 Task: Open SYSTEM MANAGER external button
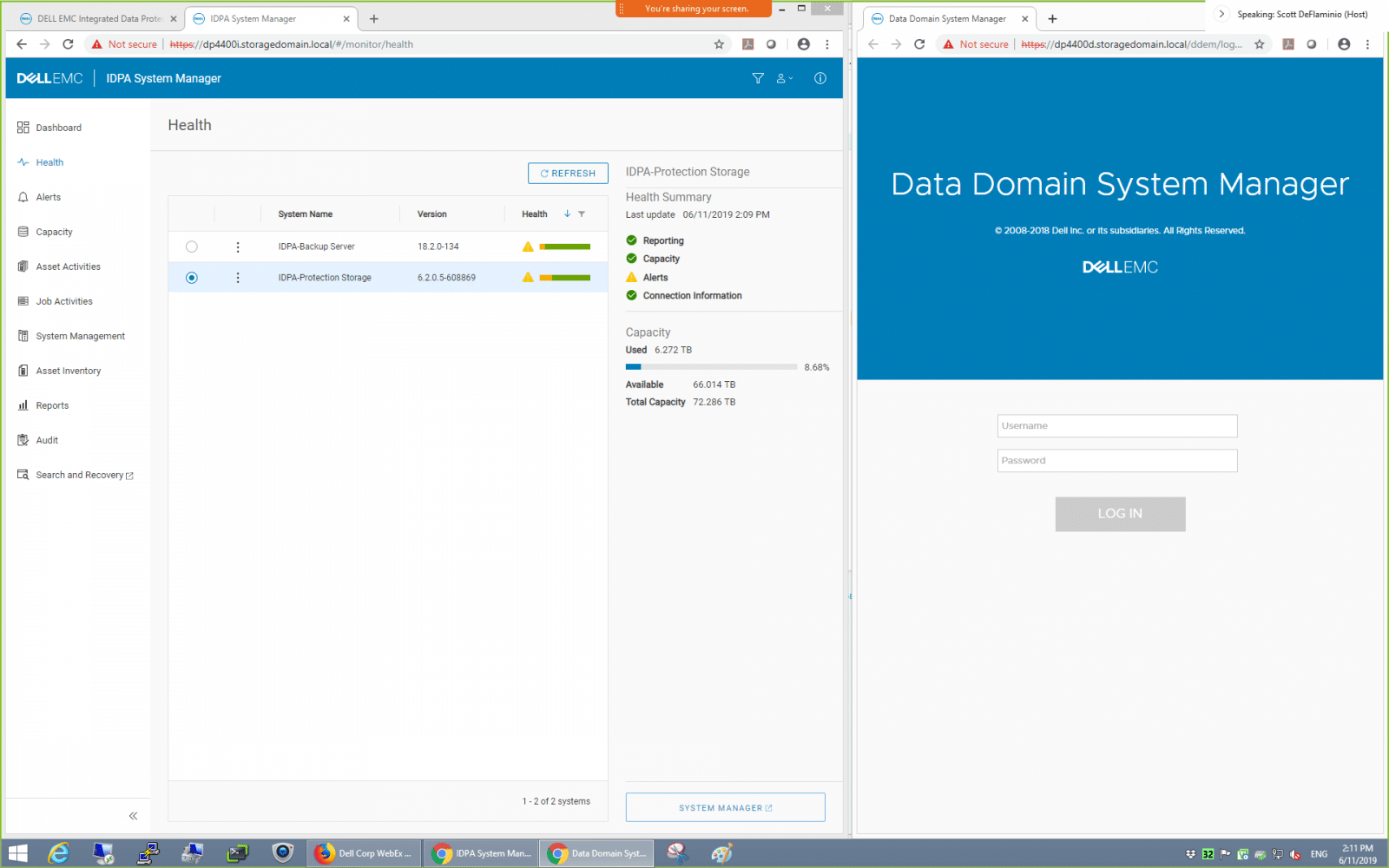[725, 807]
